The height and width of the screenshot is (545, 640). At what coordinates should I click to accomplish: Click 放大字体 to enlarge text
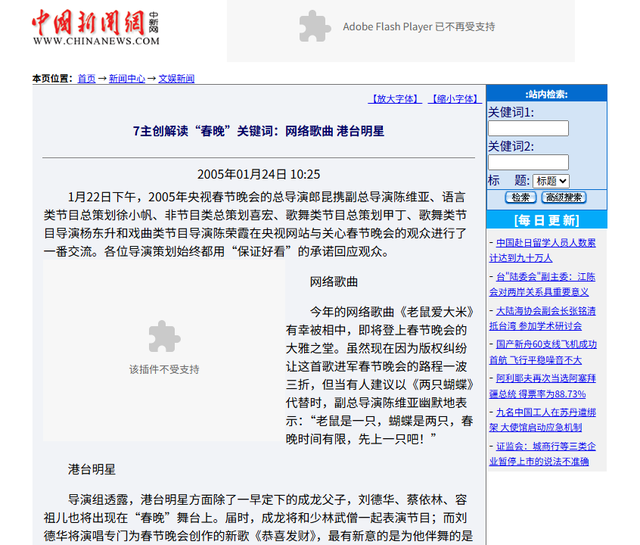click(396, 99)
